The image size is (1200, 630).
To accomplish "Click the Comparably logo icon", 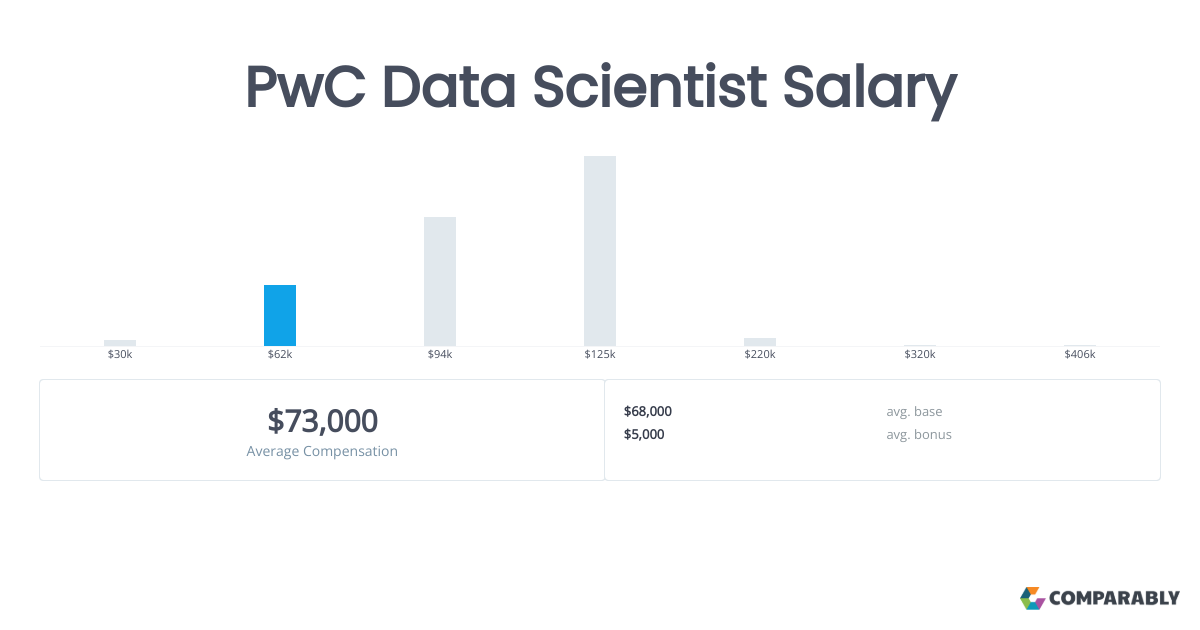I will point(1032,598).
